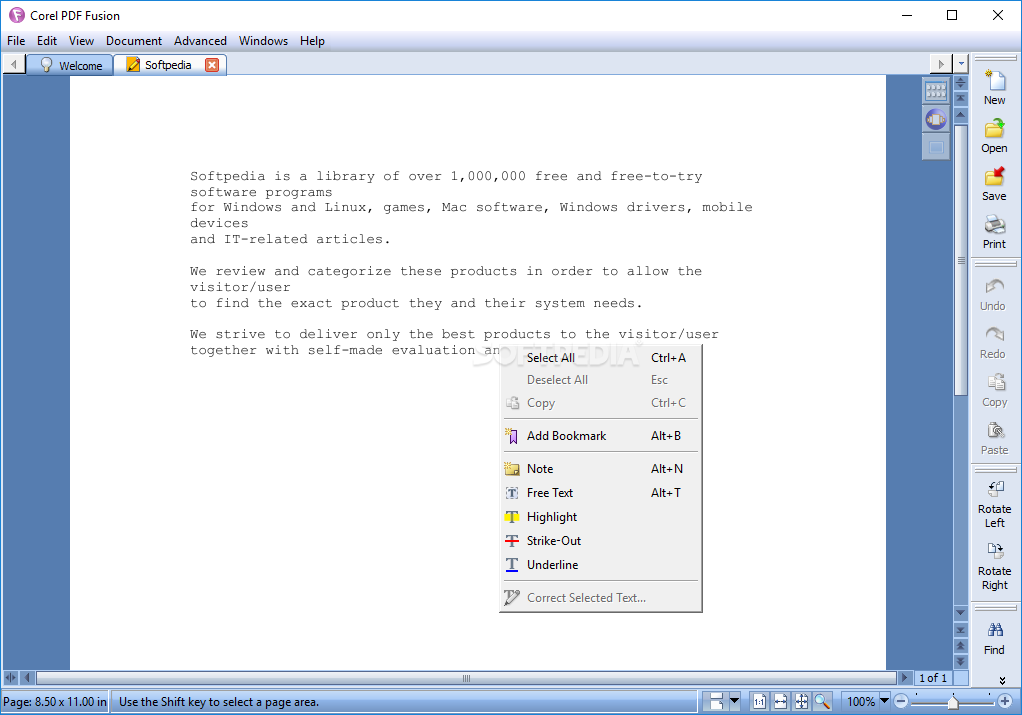This screenshot has width=1022, height=715.
Task: Maximize the Corel PDF Fusion window
Action: coord(952,15)
